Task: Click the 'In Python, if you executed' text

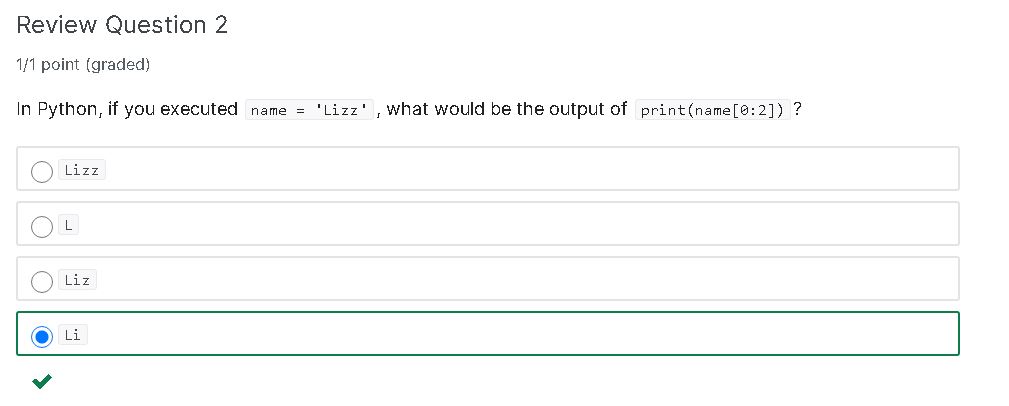Action: tap(127, 109)
